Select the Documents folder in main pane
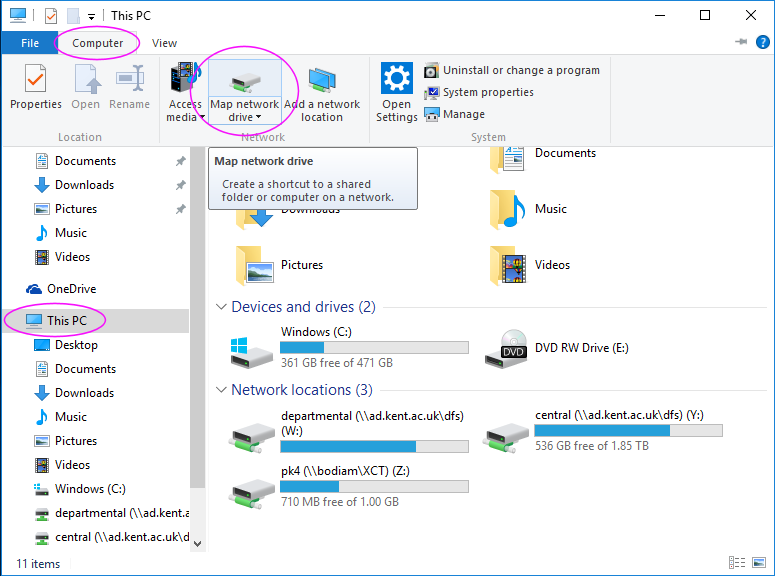775x576 pixels. [544, 158]
